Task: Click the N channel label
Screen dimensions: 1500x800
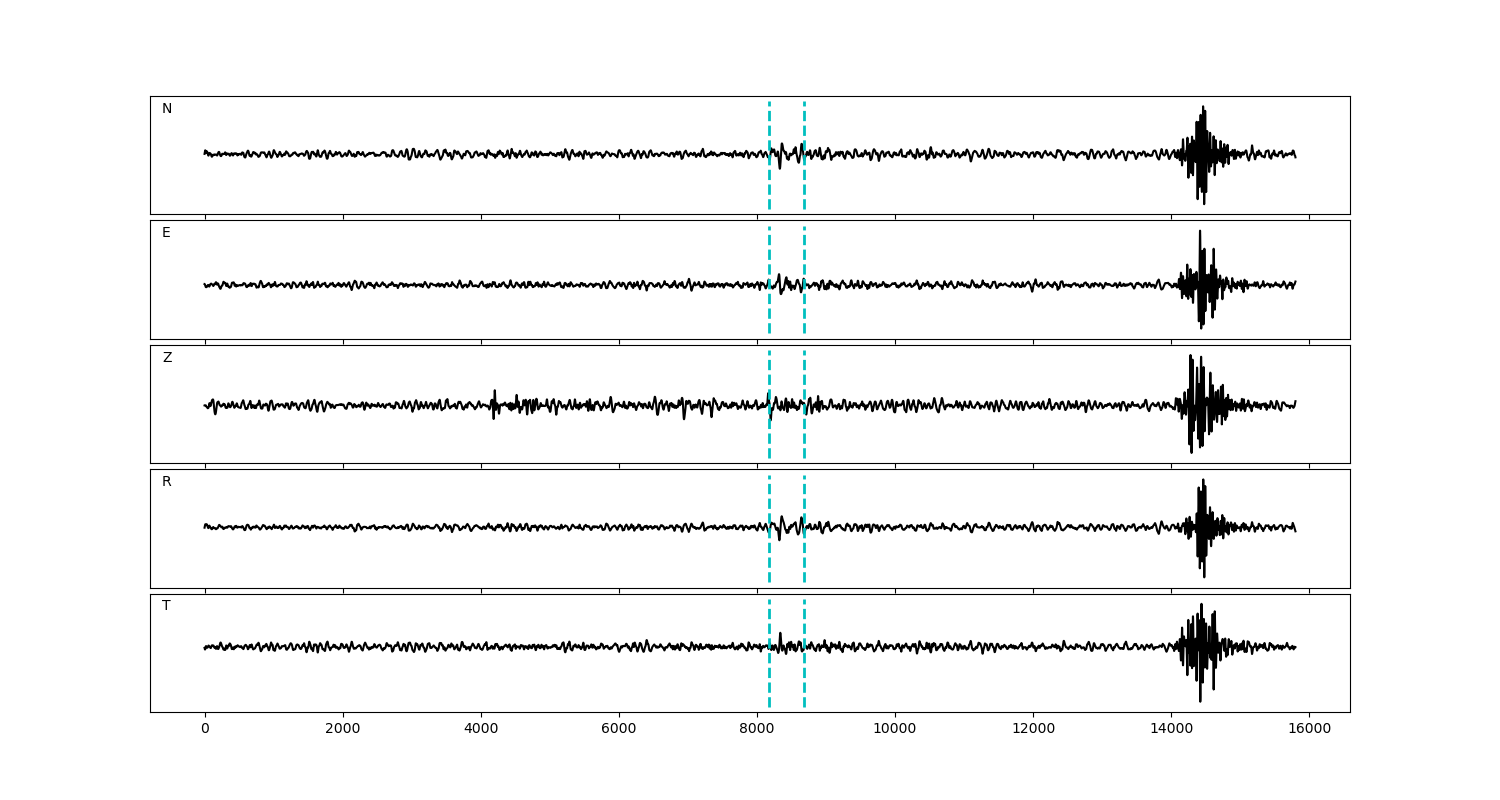Action: (x=167, y=109)
